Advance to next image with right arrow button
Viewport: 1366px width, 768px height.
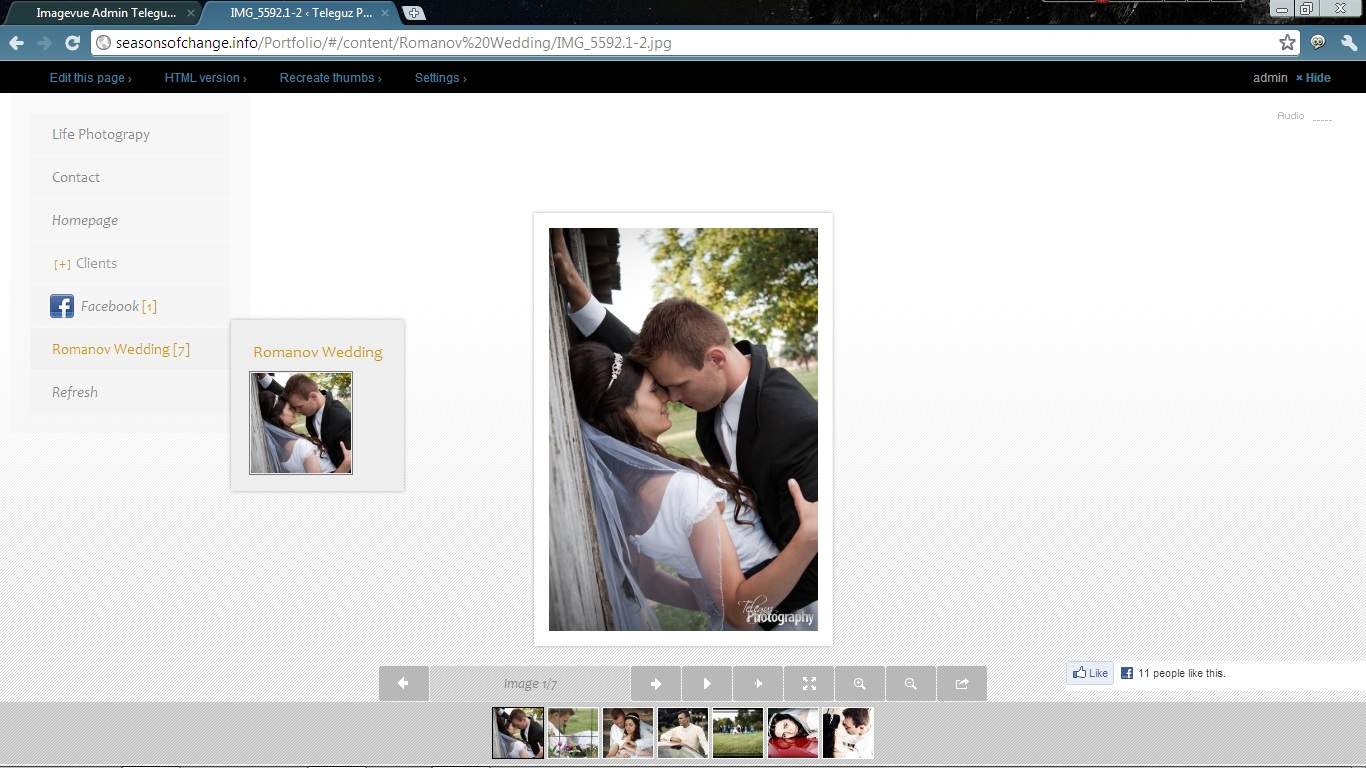(x=656, y=684)
